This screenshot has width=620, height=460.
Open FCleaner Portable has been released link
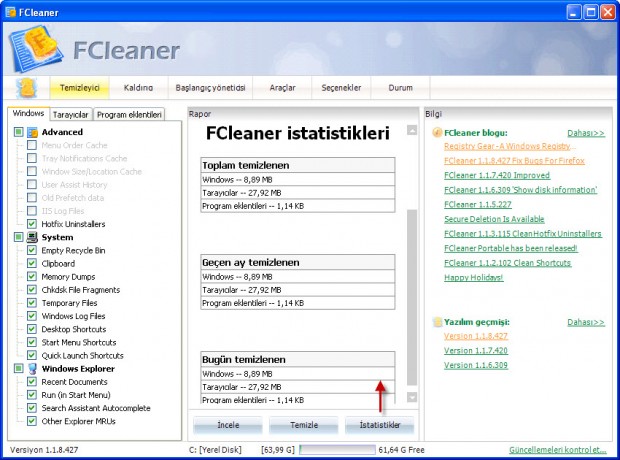tap(511, 248)
